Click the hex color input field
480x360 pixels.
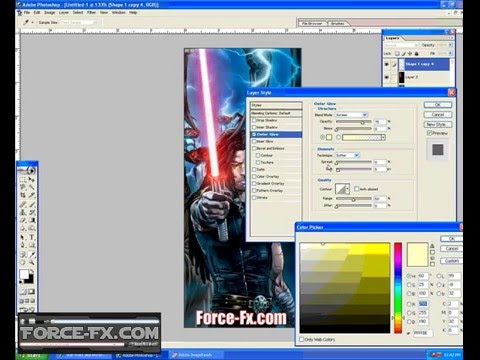click(x=423, y=333)
